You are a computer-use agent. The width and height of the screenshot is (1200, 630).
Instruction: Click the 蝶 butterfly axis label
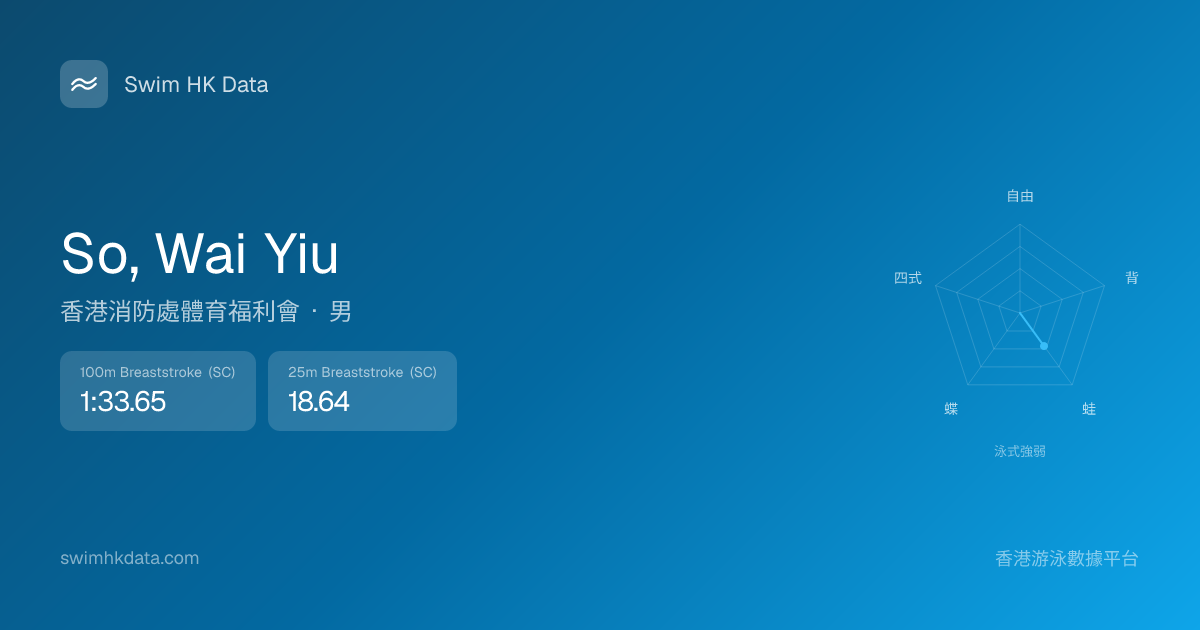pyautogui.click(x=951, y=409)
